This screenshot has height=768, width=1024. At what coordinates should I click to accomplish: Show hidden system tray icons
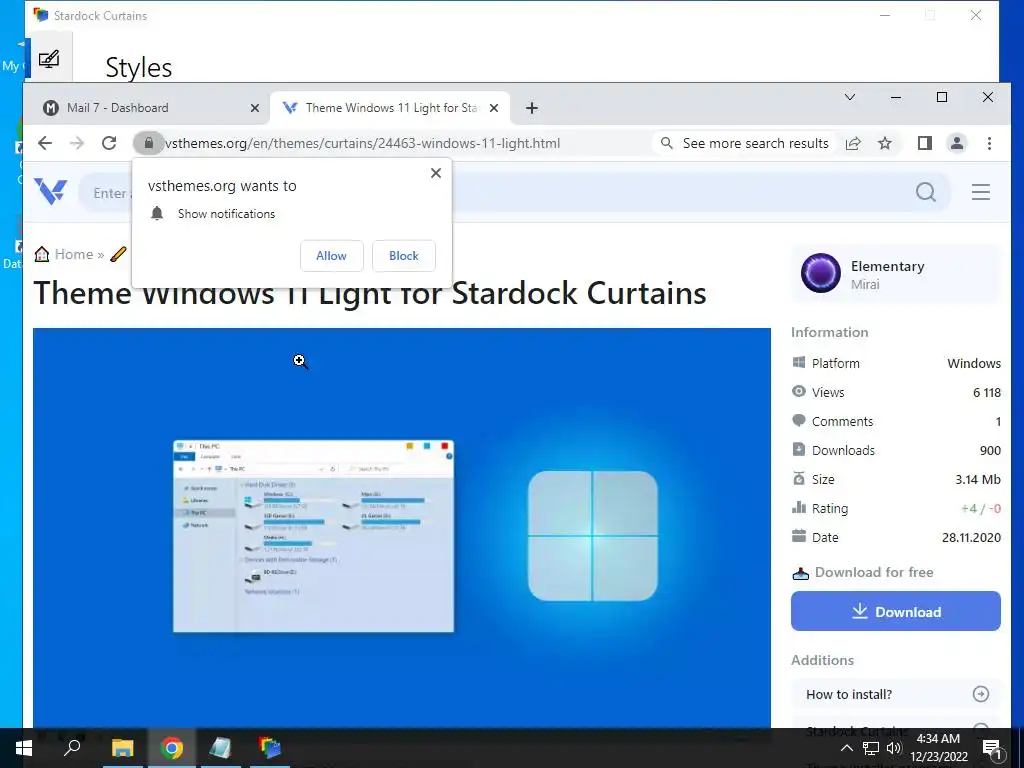coord(846,748)
